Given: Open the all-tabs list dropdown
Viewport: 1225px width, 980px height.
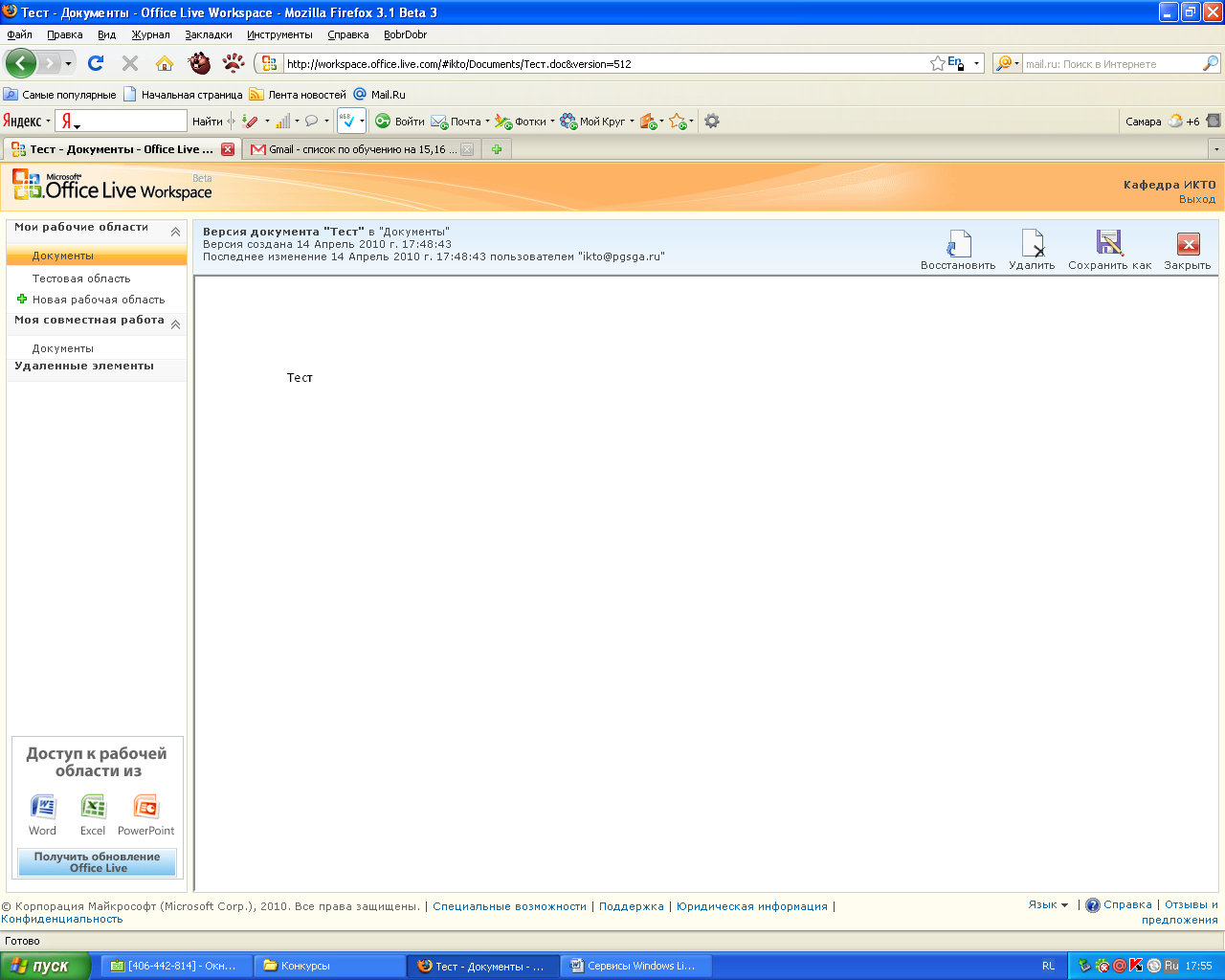Looking at the screenshot, I should [x=1216, y=149].
